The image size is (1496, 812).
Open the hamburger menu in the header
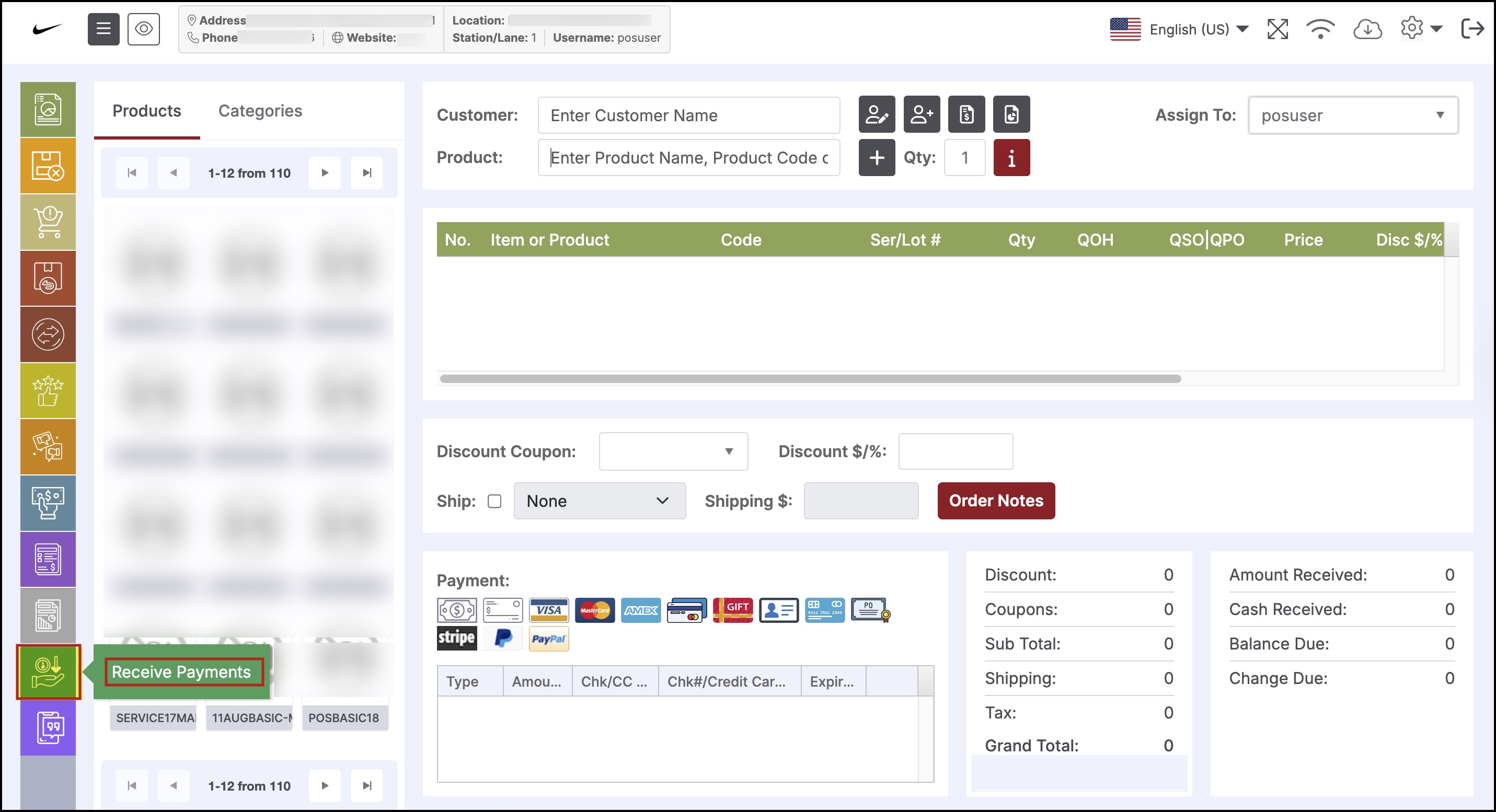pyautogui.click(x=103, y=28)
